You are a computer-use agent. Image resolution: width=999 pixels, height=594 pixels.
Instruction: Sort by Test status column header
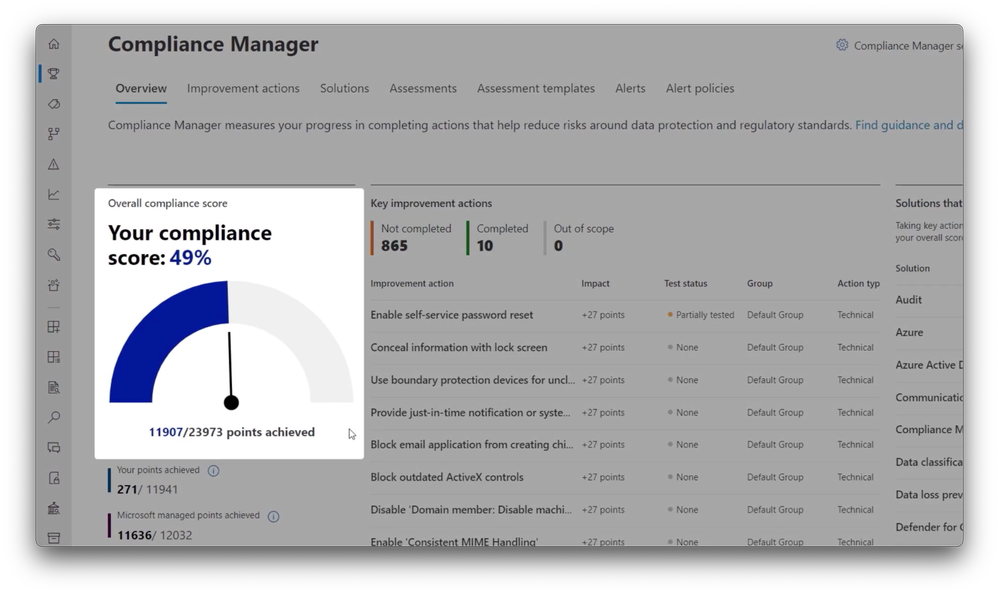[686, 284]
